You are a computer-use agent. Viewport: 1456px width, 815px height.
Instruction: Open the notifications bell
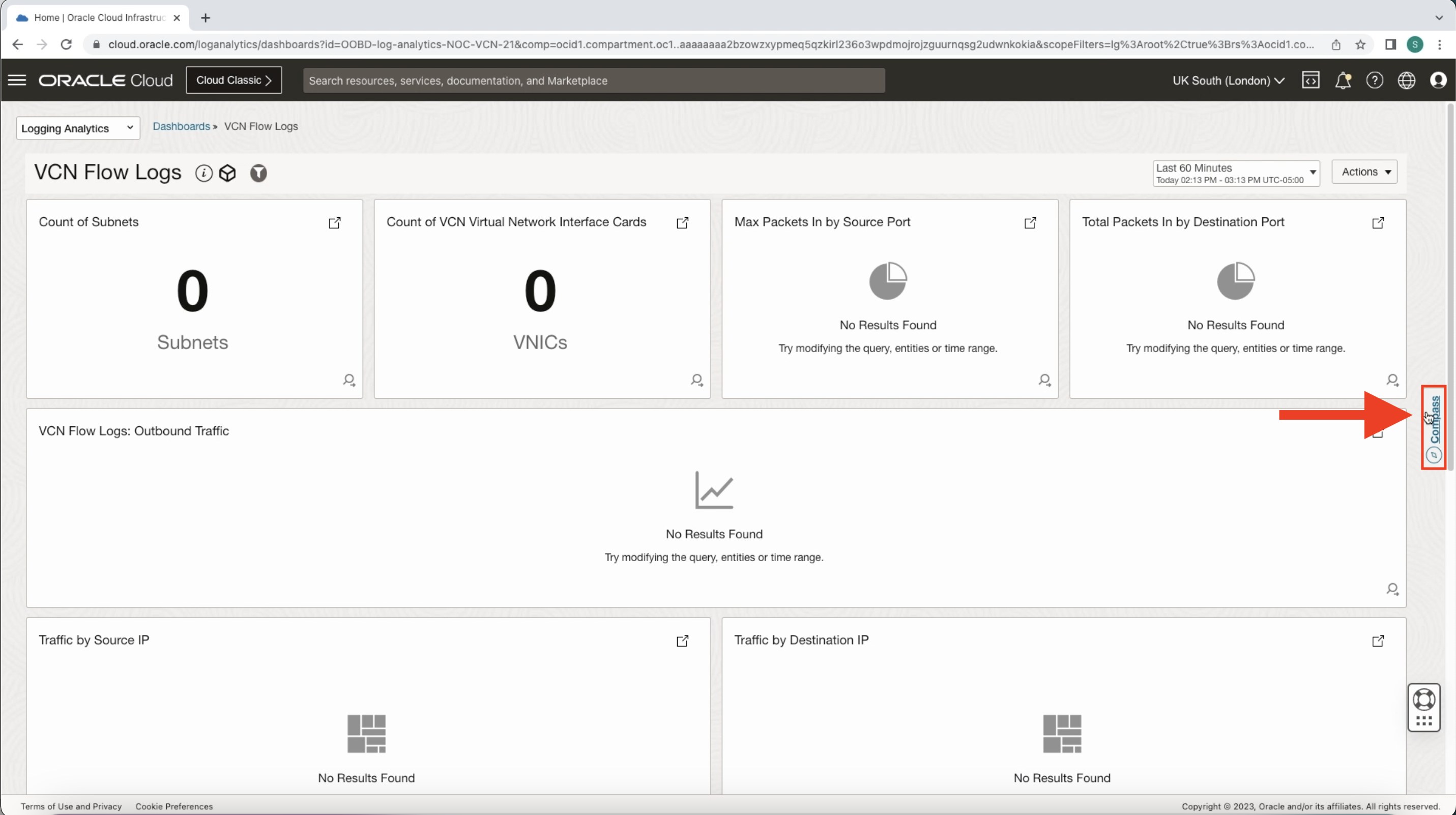(x=1344, y=80)
